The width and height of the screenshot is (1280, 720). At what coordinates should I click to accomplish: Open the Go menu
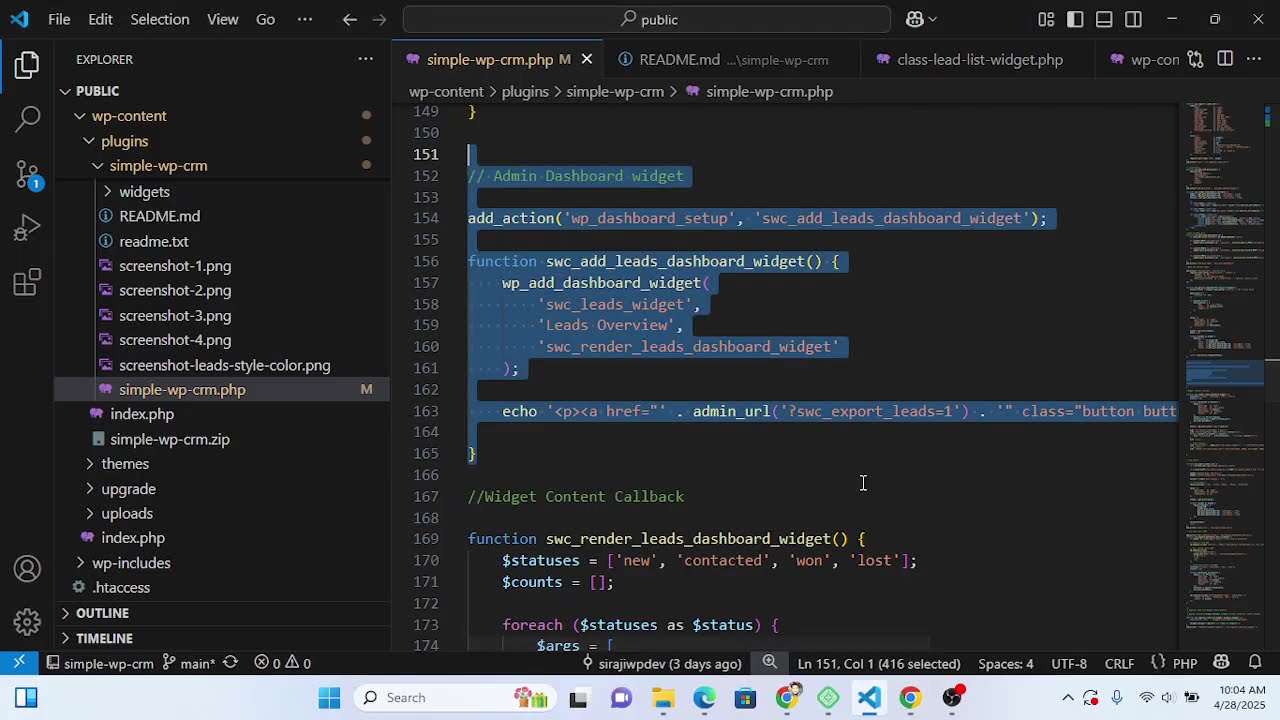265,19
